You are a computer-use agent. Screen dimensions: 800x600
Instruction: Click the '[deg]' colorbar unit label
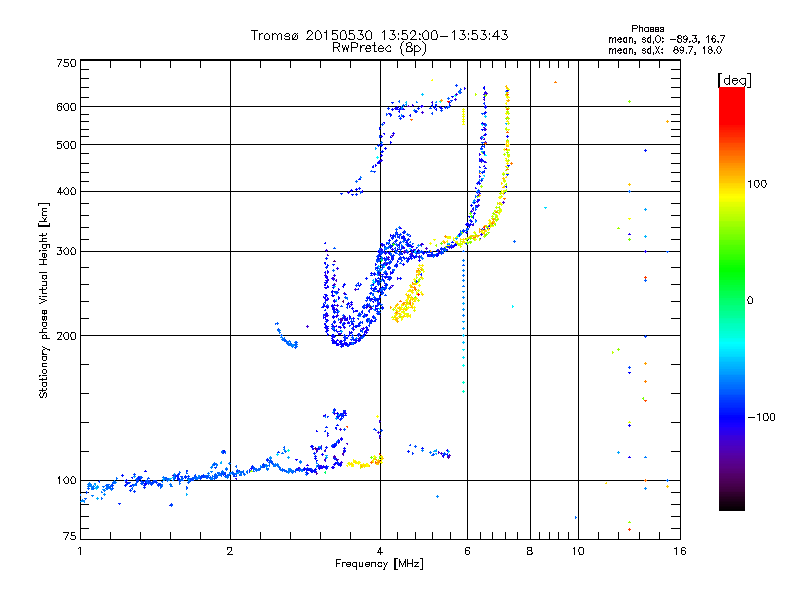coord(734,80)
